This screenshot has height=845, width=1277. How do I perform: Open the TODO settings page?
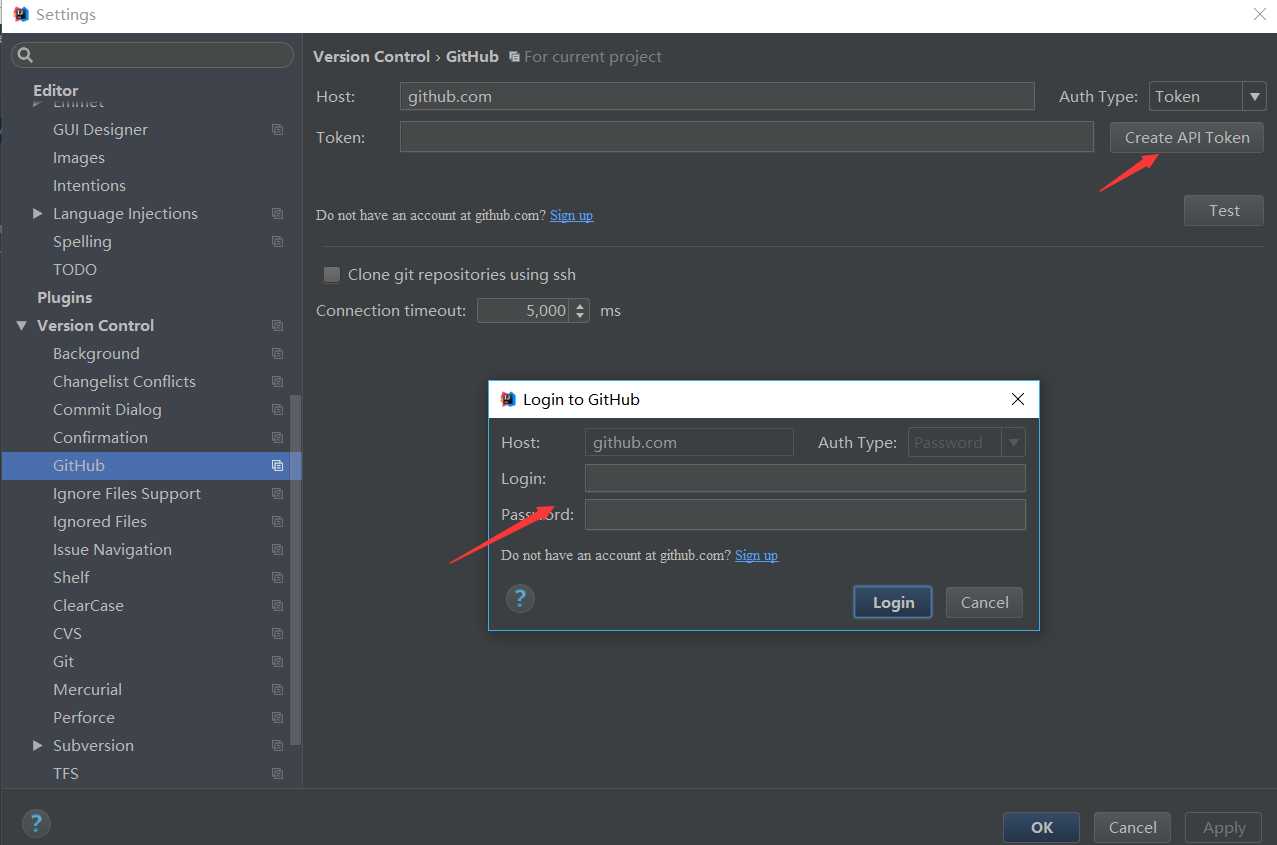(75, 270)
